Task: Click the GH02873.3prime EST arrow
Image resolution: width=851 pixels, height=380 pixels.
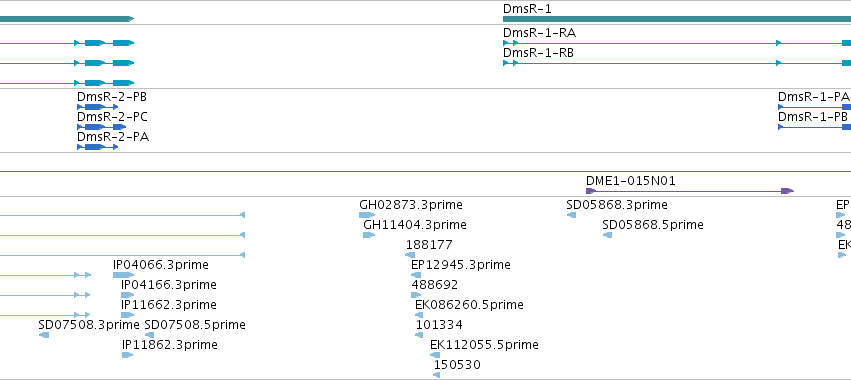Action: (367, 215)
